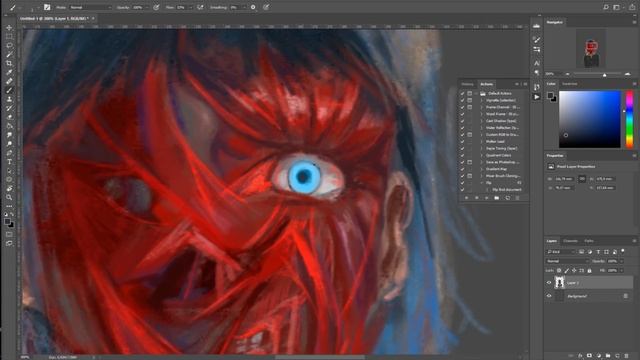Open smoothing options gear

tap(253, 7)
